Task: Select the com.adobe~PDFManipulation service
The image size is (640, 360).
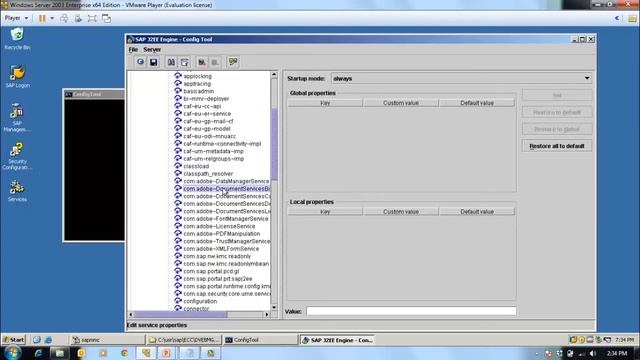Action: pyautogui.click(x=221, y=233)
